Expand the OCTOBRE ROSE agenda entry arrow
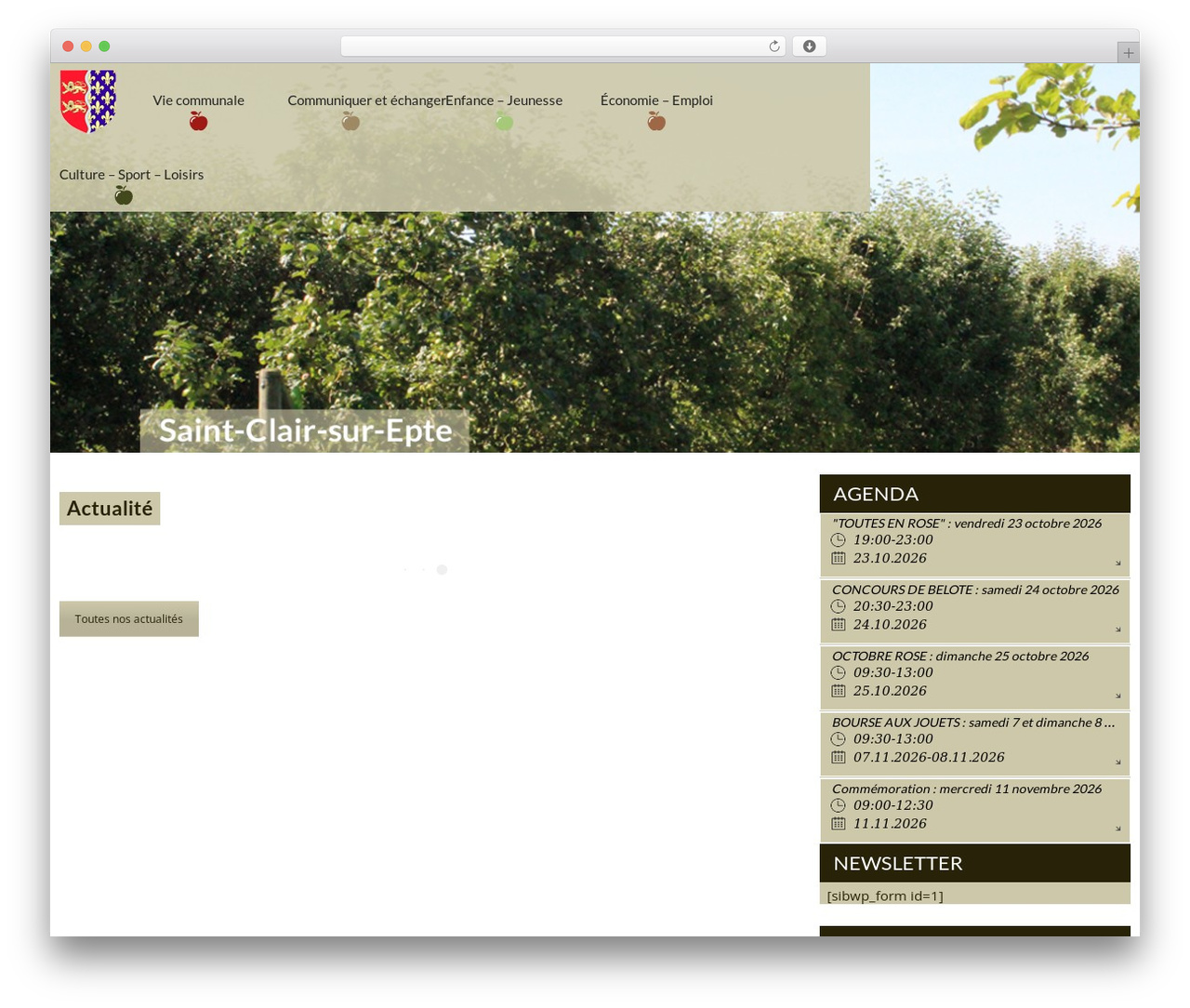This screenshot has width=1190, height=1008. pyautogui.click(x=1117, y=696)
